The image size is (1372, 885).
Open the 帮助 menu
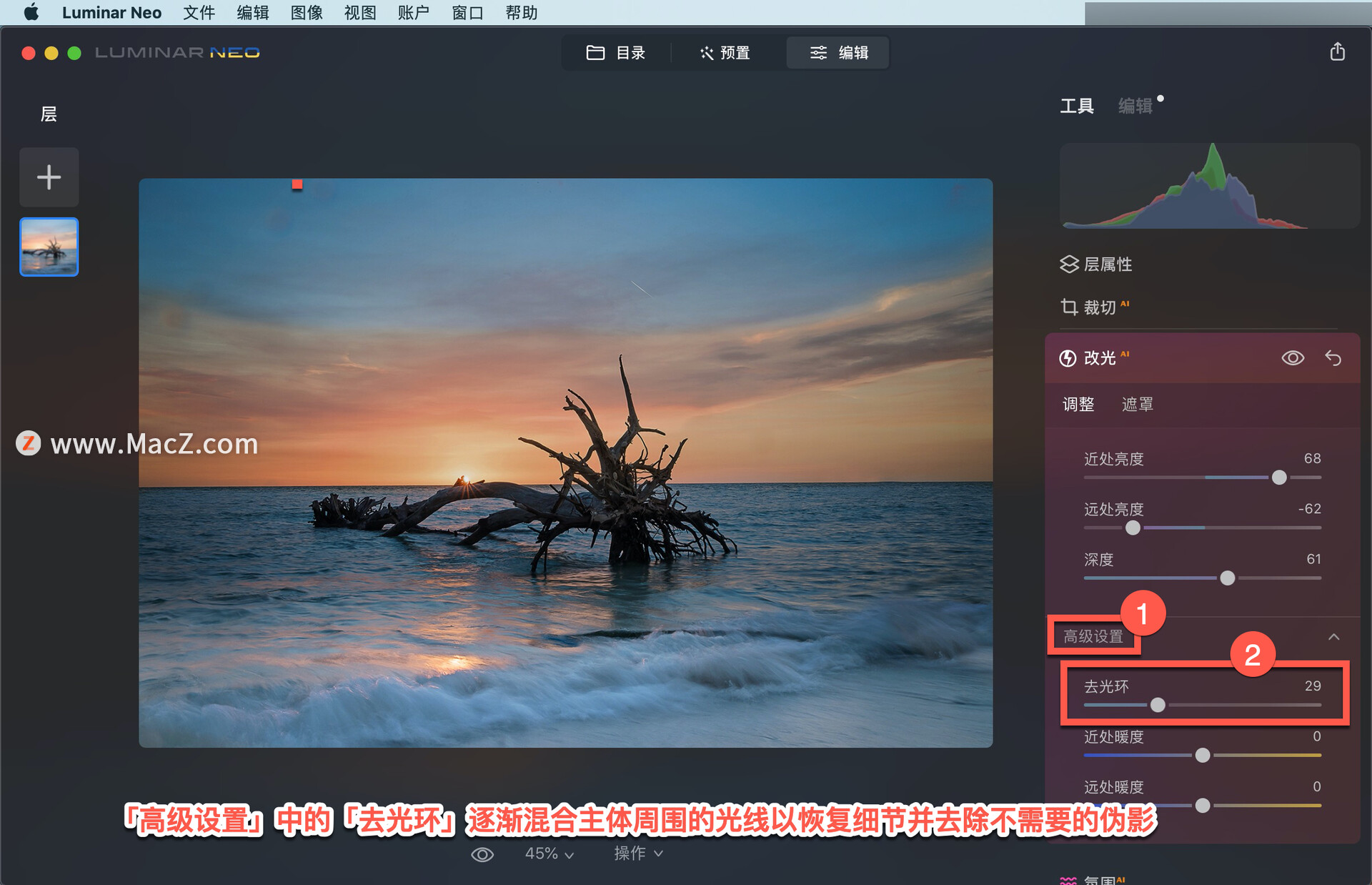coord(521,12)
